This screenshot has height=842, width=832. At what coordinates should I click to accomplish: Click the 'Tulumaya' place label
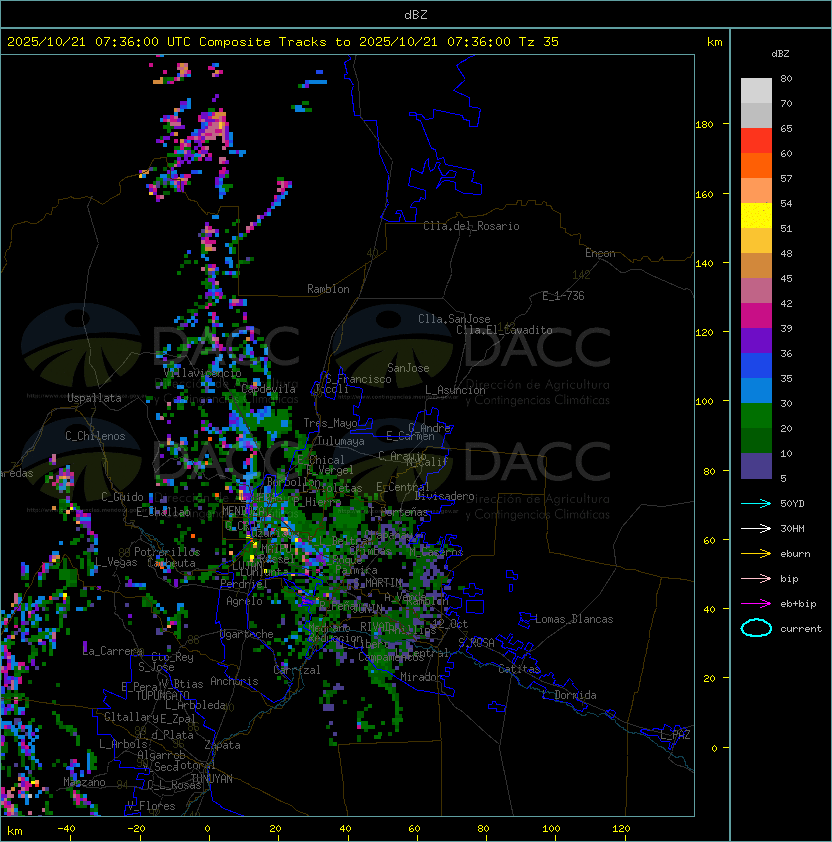click(341, 441)
